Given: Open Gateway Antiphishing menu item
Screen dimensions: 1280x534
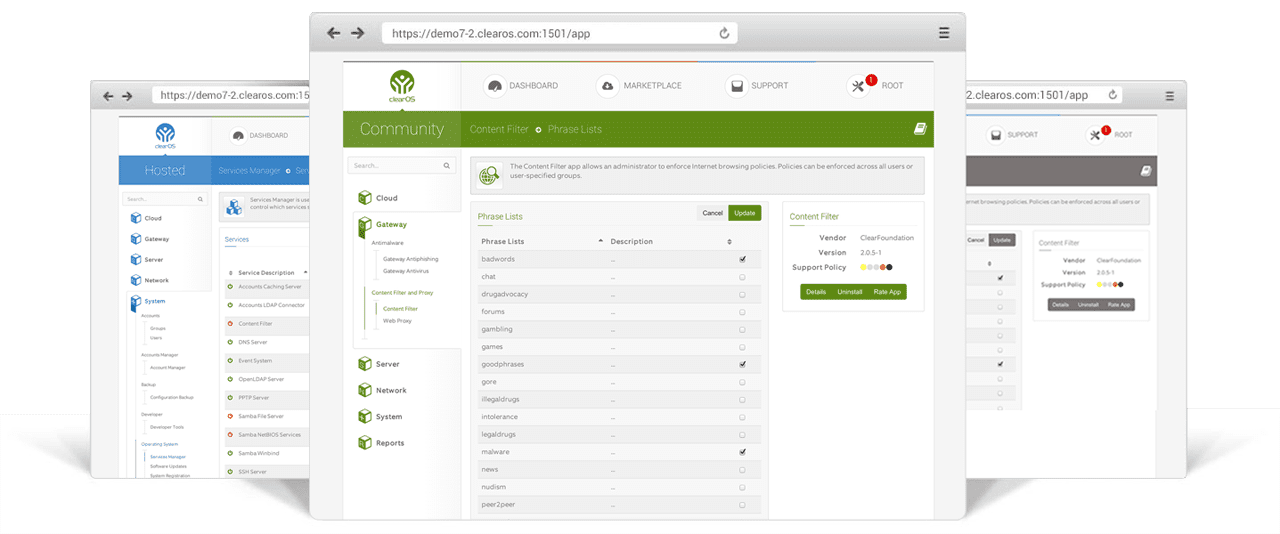Looking at the screenshot, I should coord(410,259).
